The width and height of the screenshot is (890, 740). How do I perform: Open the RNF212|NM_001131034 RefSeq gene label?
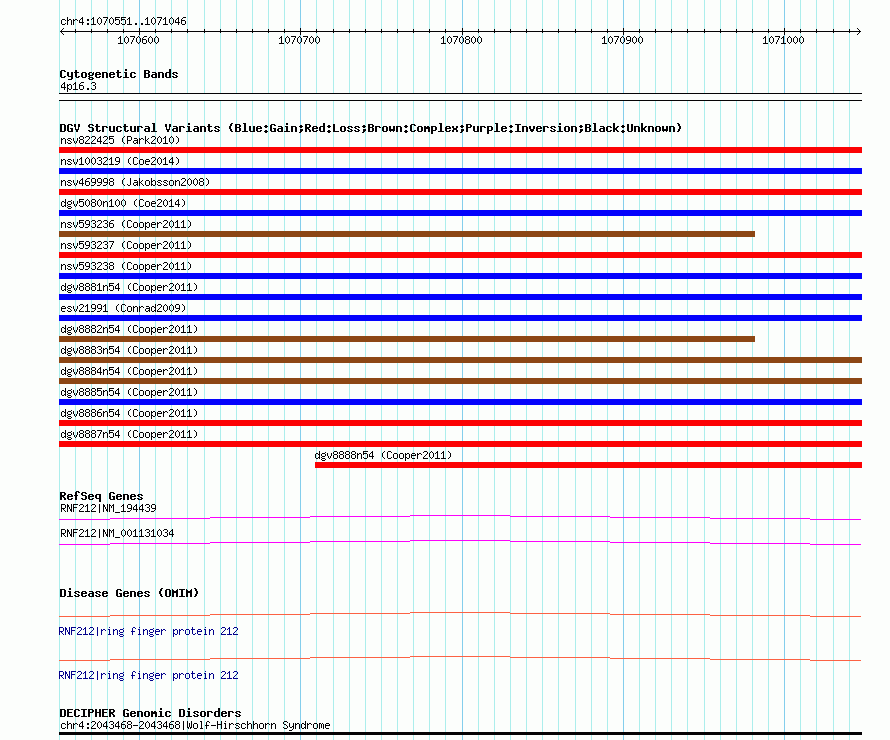tap(117, 533)
